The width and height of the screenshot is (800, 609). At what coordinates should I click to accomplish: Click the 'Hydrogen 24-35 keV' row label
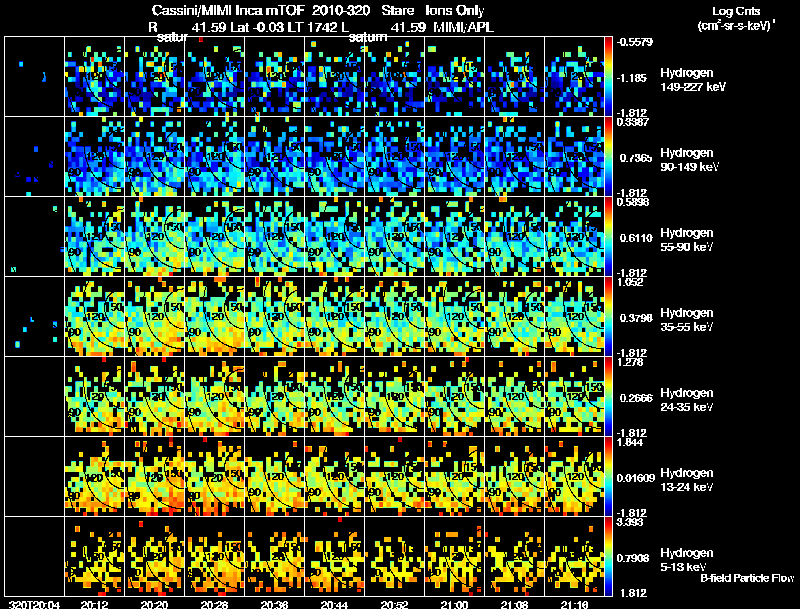click(x=687, y=400)
